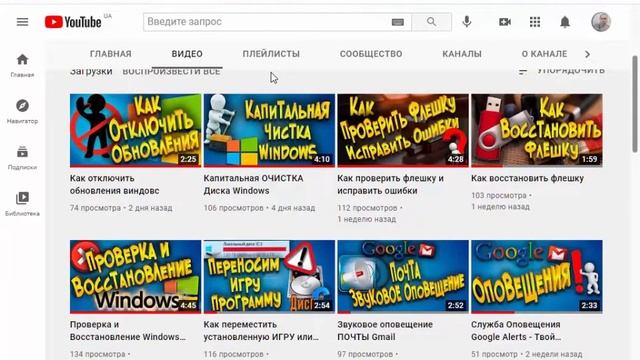Open the account avatar menu

click(601, 22)
